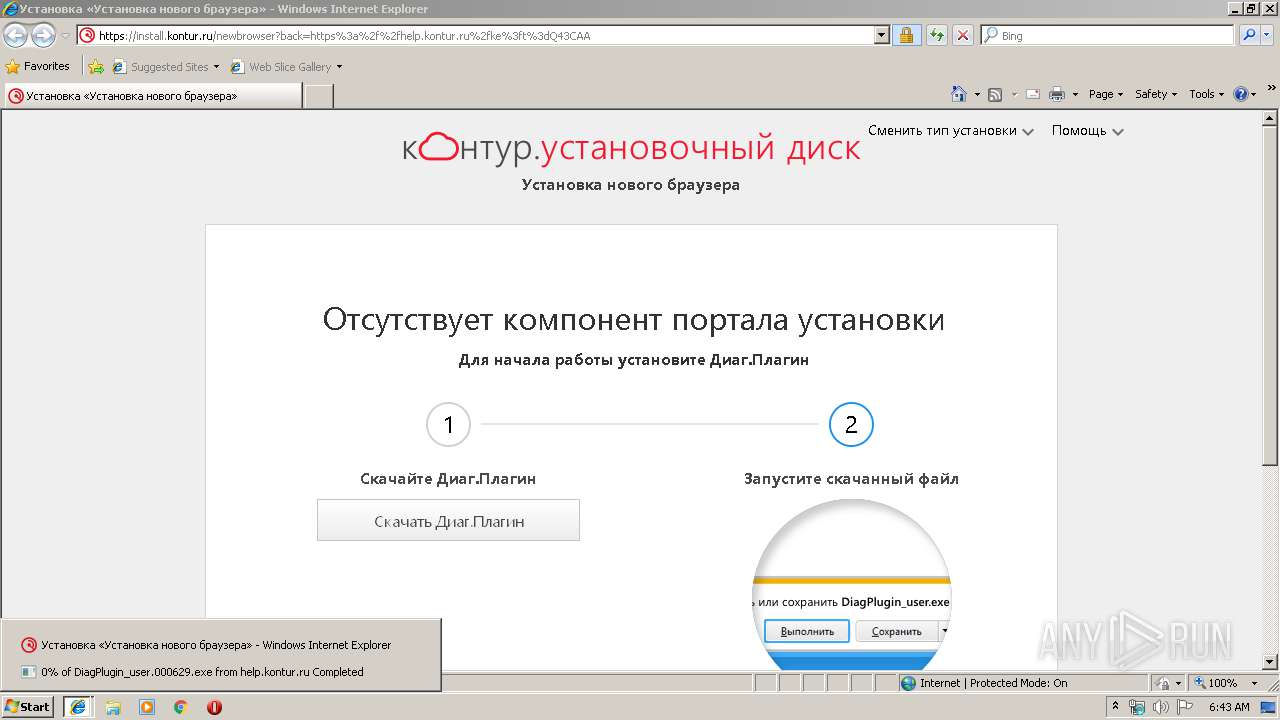
Task: Click the red Opera-style taskbar icon
Action: [214, 707]
